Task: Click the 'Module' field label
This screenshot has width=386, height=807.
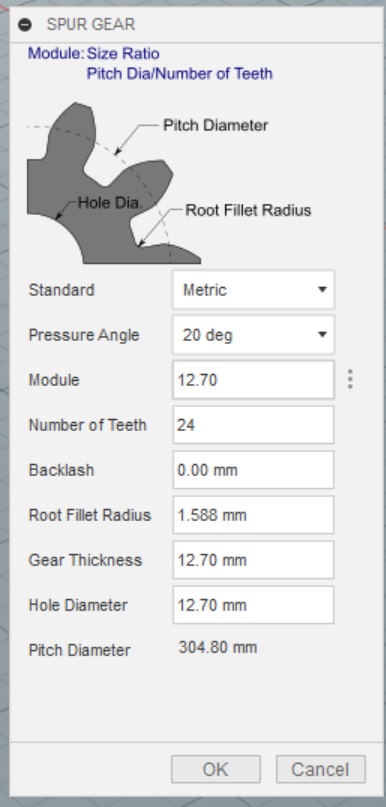Action: pos(54,380)
